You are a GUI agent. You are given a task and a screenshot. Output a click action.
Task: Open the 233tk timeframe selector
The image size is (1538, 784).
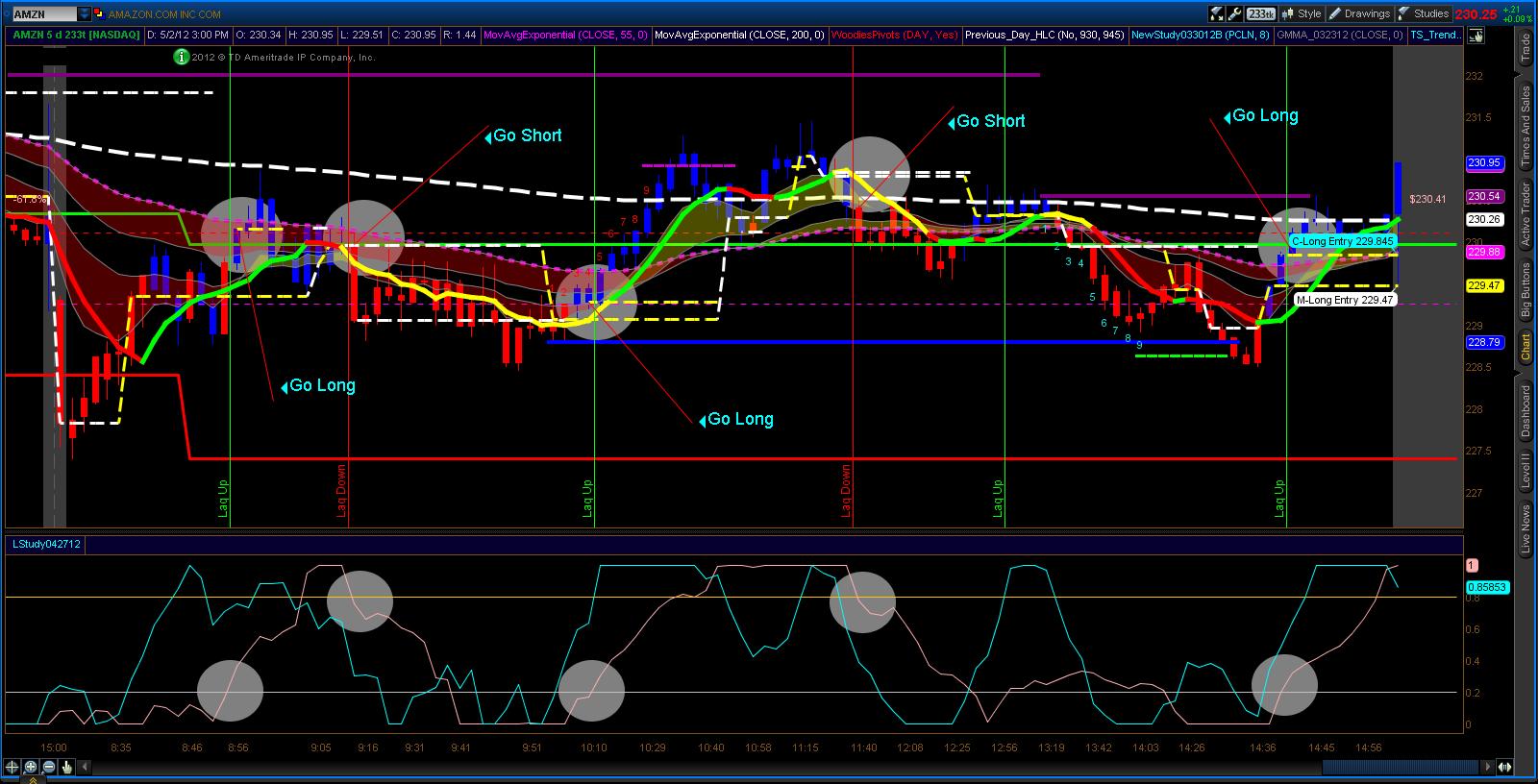1260,13
